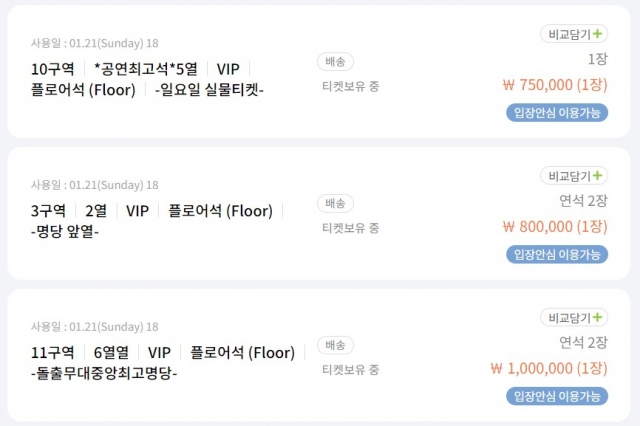Click the -명당 앞열- description text

point(65,231)
